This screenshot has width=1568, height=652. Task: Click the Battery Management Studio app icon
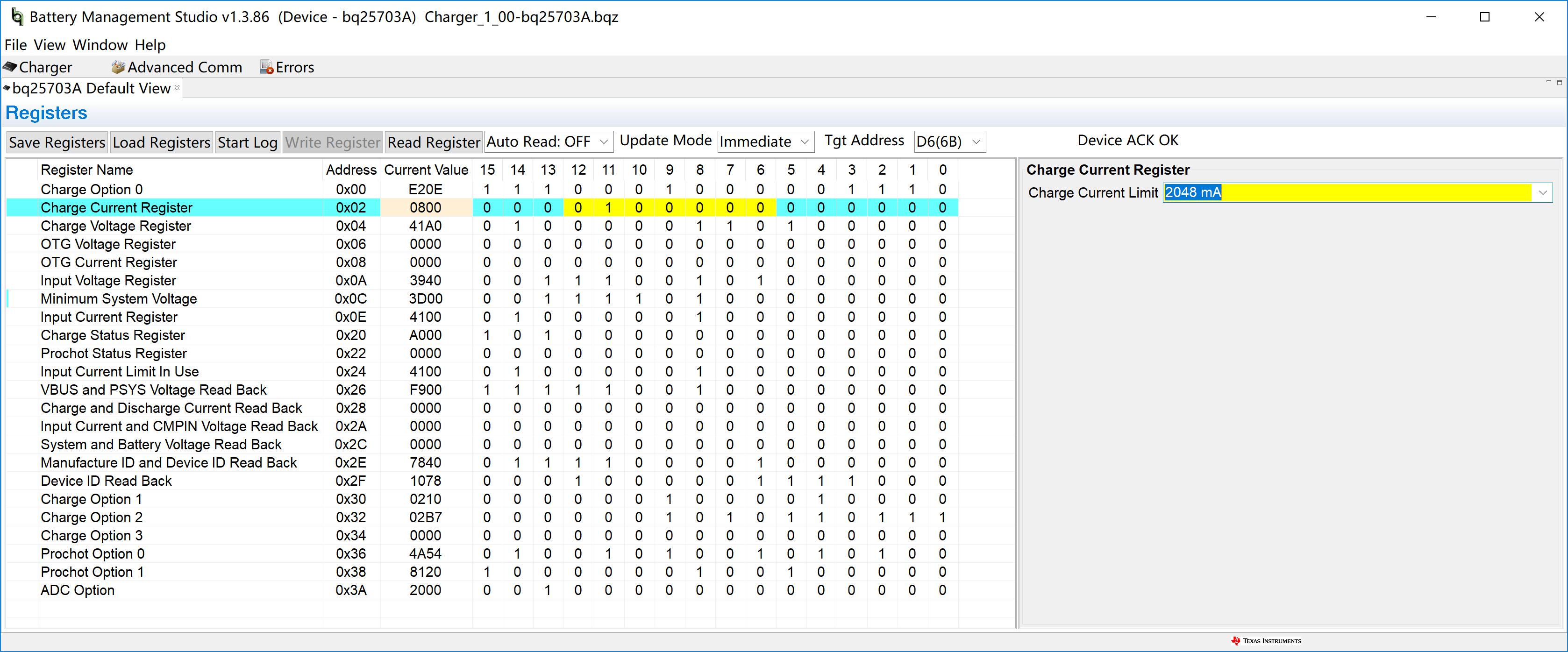click(18, 17)
